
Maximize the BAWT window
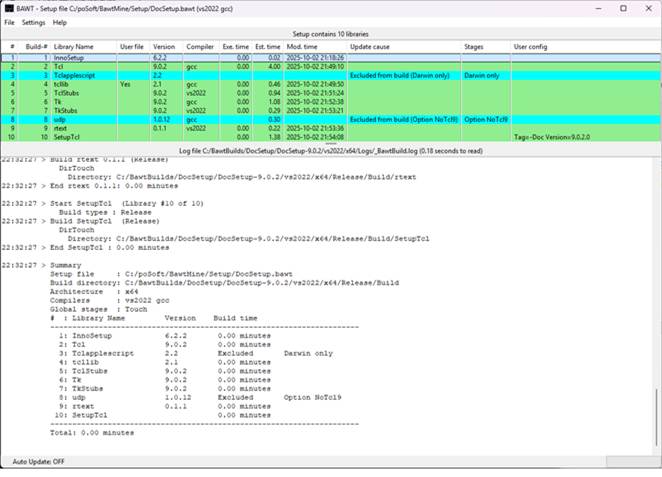tap(623, 8)
